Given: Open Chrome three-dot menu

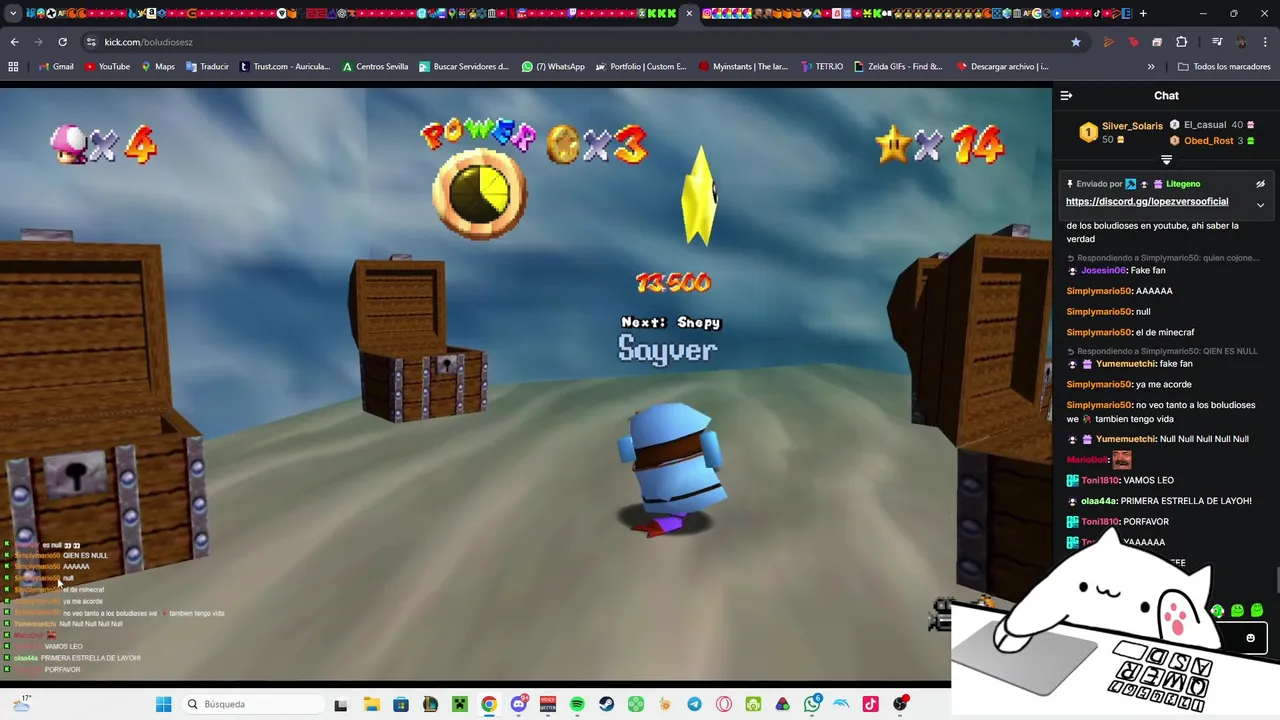Looking at the screenshot, I should tap(1266, 42).
